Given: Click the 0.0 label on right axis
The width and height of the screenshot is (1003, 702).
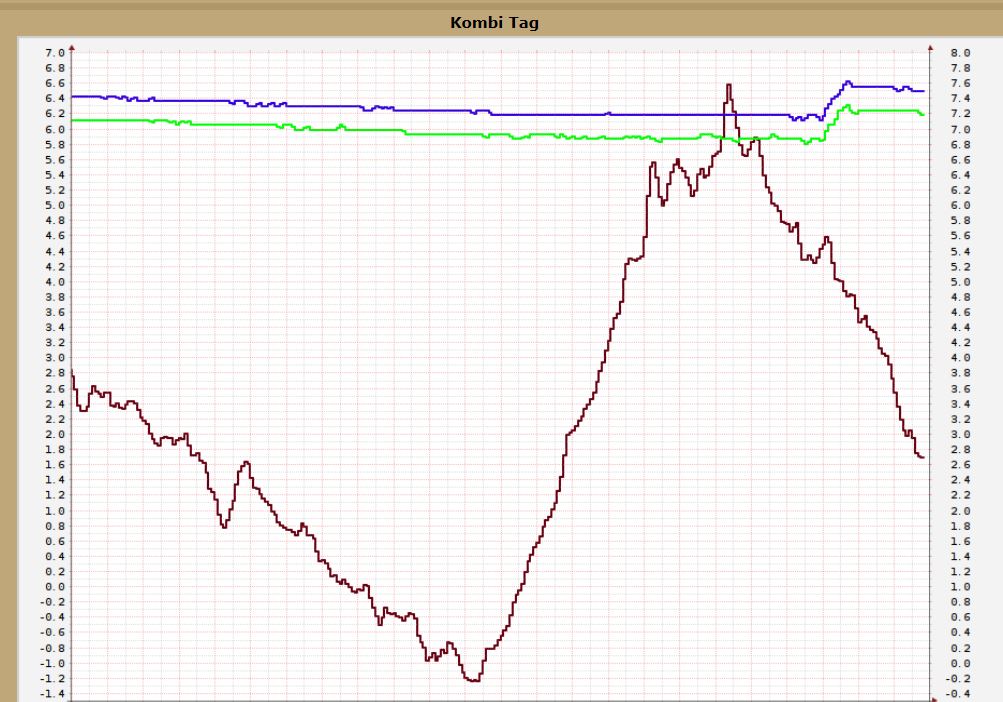Looking at the screenshot, I should 959,663.
